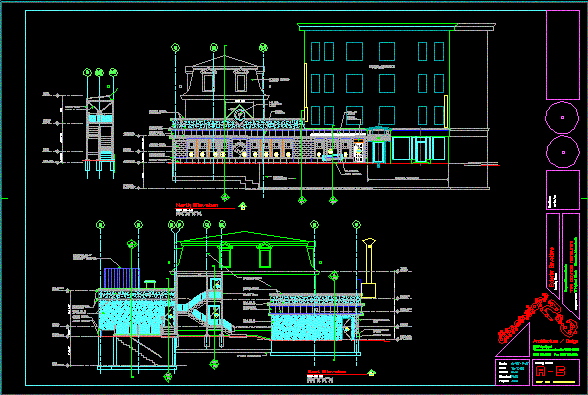
Task: Click the leftmost grid bubble above North Elevation
Action: pyautogui.click(x=175, y=48)
